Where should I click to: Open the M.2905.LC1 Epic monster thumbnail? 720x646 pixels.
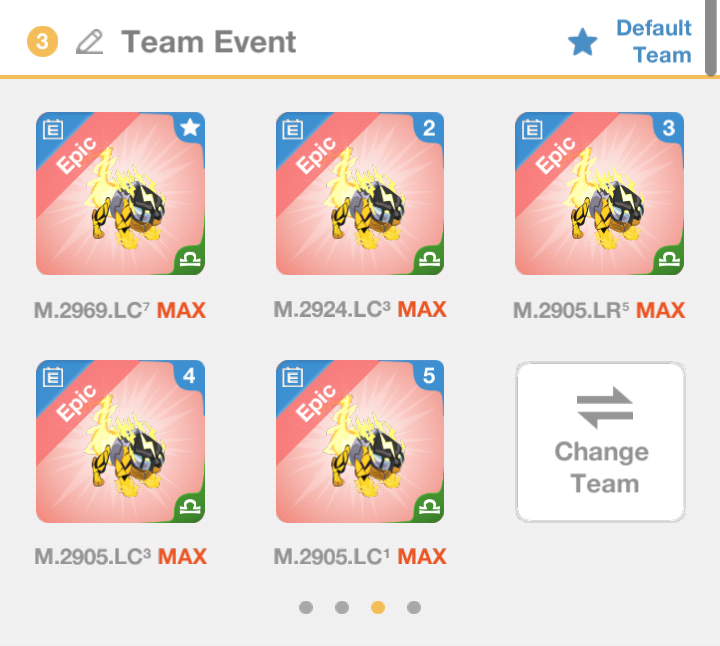click(x=360, y=441)
